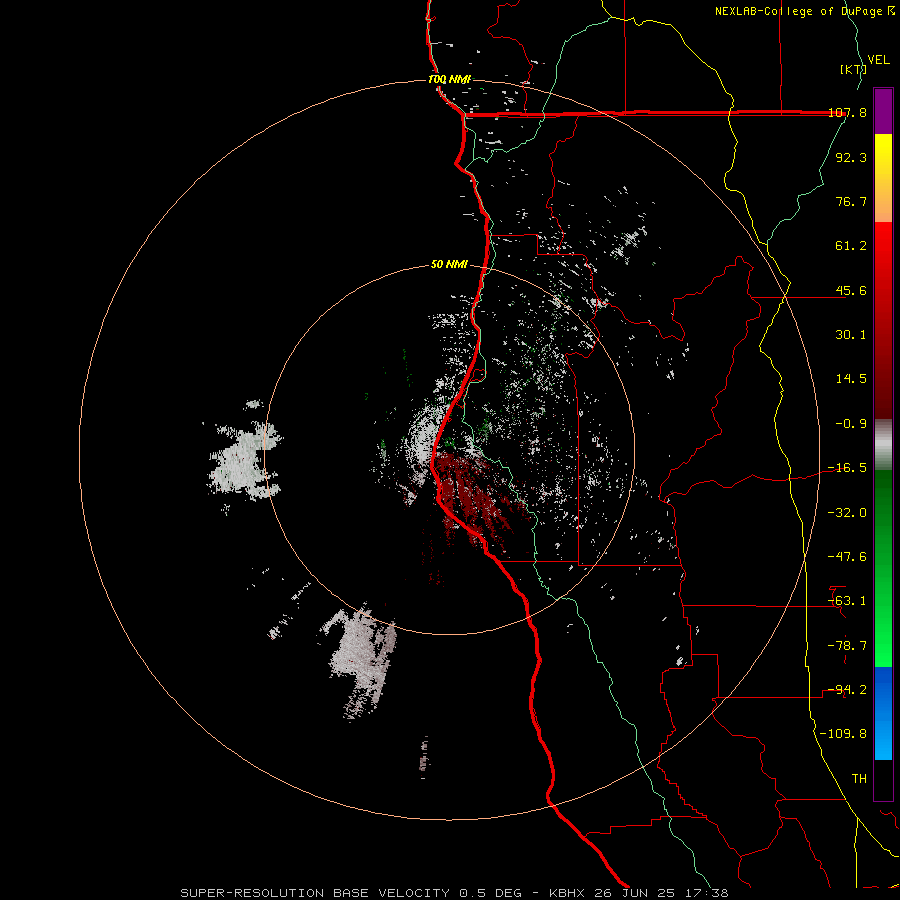Pick the blue segment of velocity color bar

[883, 713]
